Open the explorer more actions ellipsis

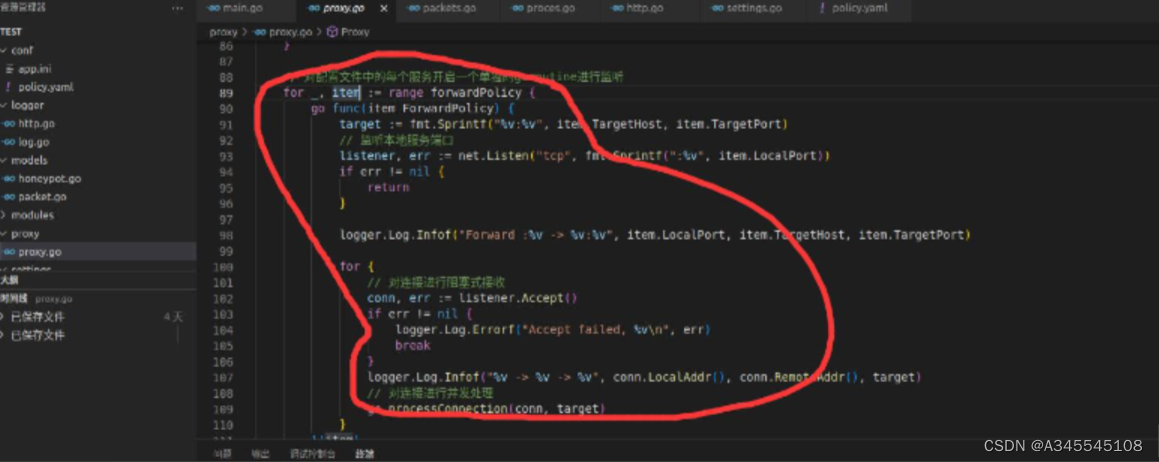[x=177, y=8]
